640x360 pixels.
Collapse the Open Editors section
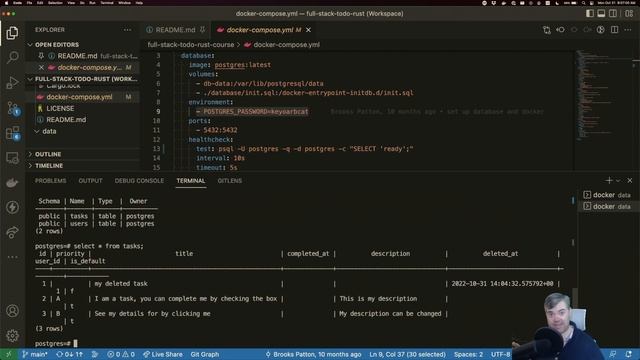click(x=83, y=44)
